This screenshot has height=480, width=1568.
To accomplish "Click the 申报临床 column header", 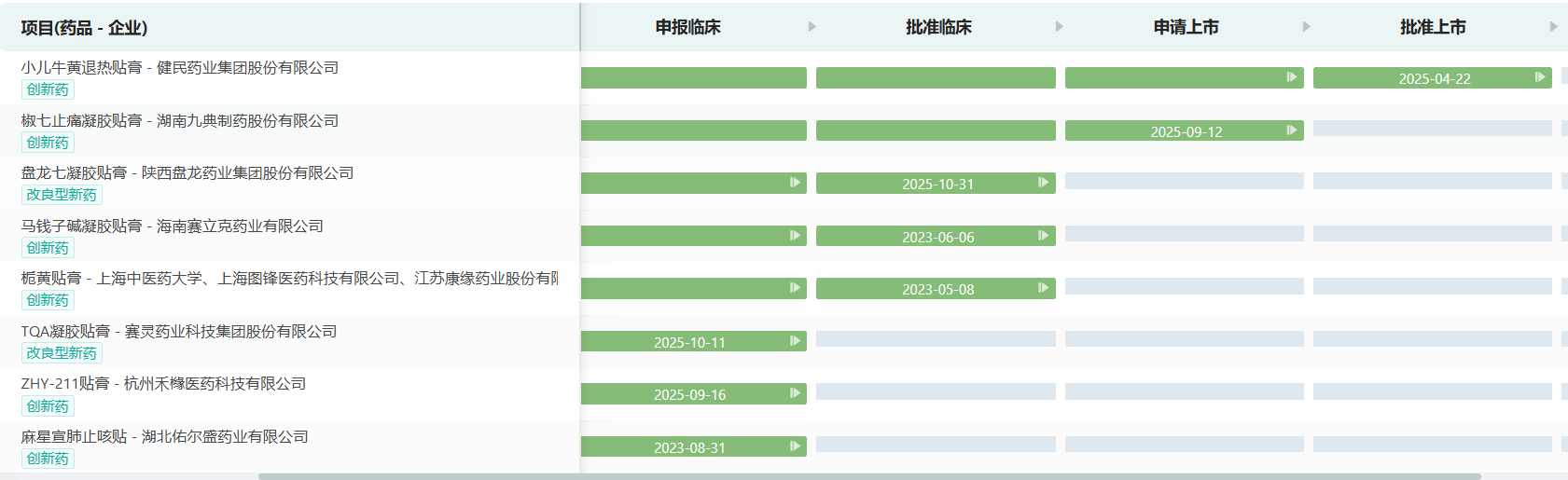I will [688, 27].
